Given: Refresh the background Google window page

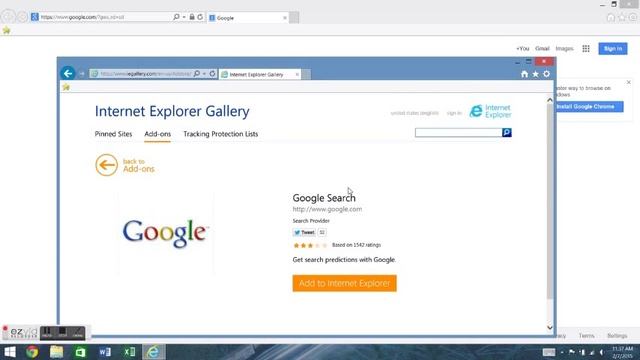Looking at the screenshot, I should pos(200,17).
